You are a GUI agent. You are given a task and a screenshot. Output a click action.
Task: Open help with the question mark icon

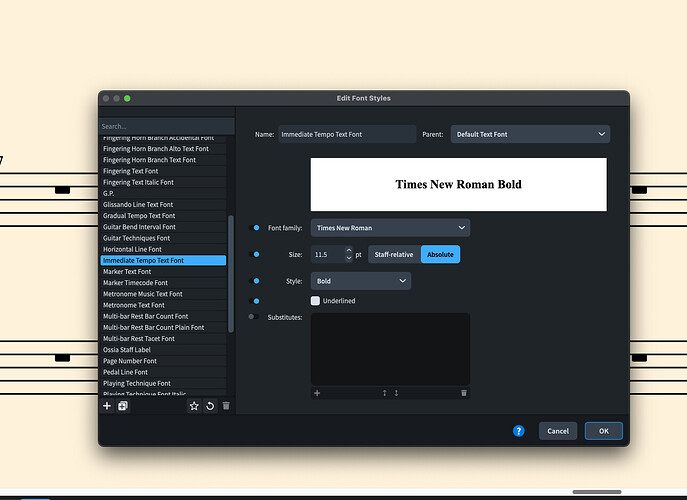(x=519, y=431)
